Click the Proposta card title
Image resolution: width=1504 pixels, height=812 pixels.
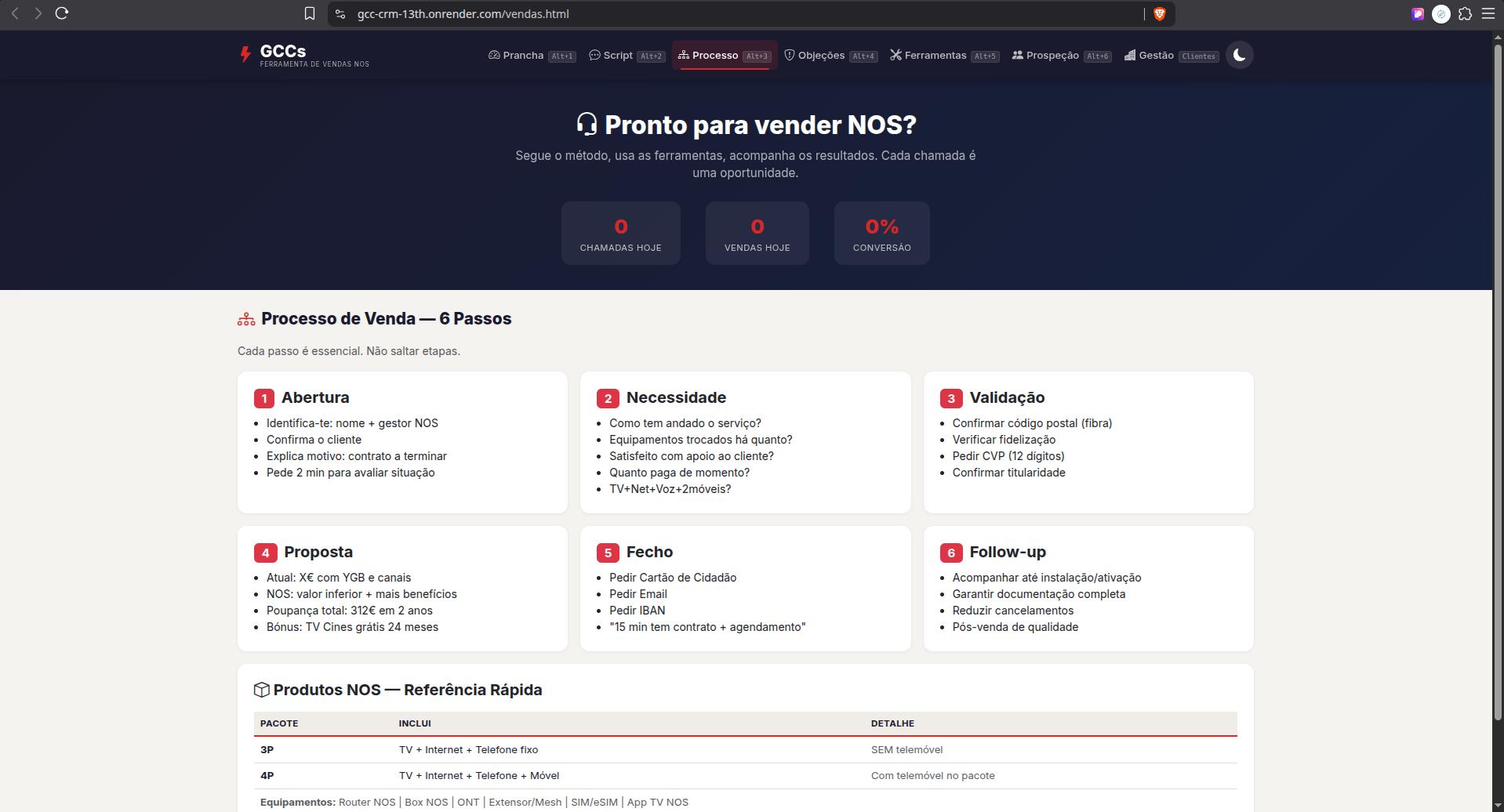coord(318,552)
